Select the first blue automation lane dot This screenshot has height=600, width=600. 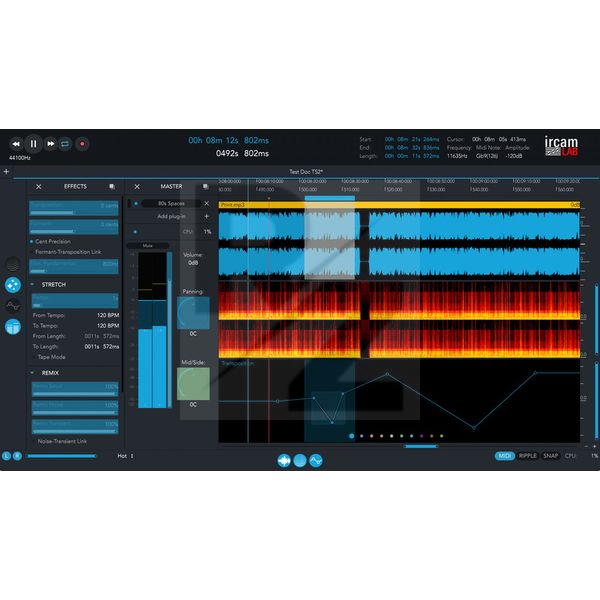[x=352, y=436]
